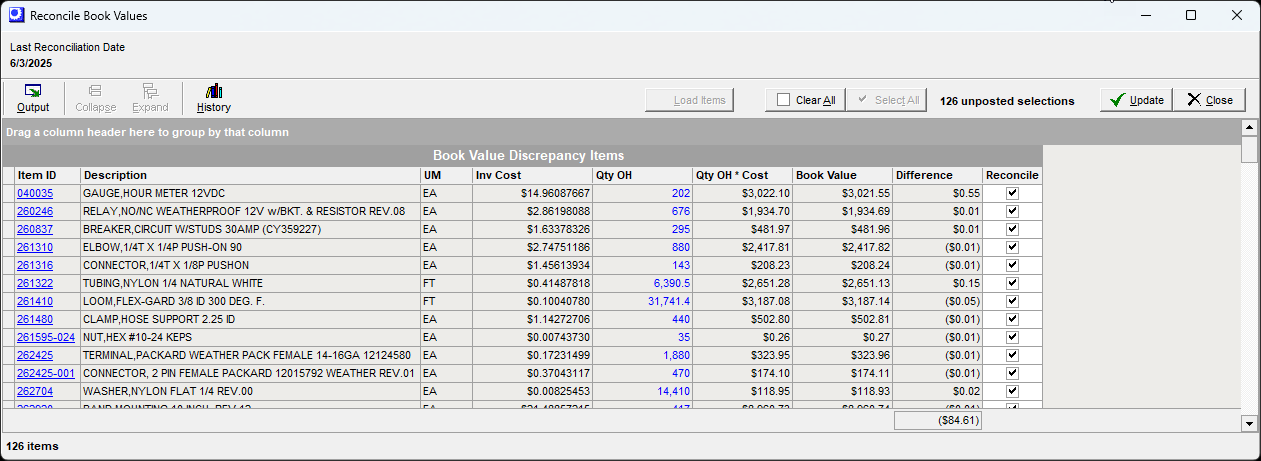Open item link 040035
This screenshot has height=461, width=1261.
coord(35,193)
